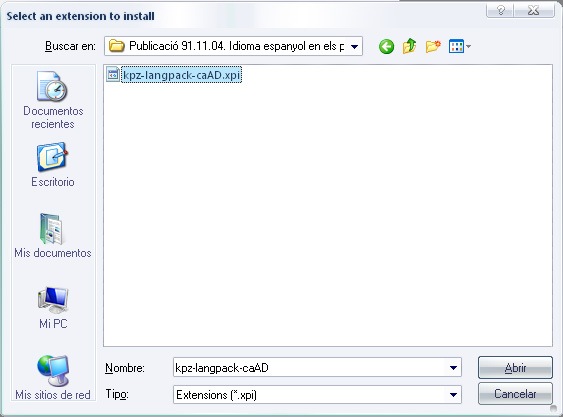Select file kpz-langpack-caAD.xpi
This screenshot has height=417, width=563.
[181, 75]
